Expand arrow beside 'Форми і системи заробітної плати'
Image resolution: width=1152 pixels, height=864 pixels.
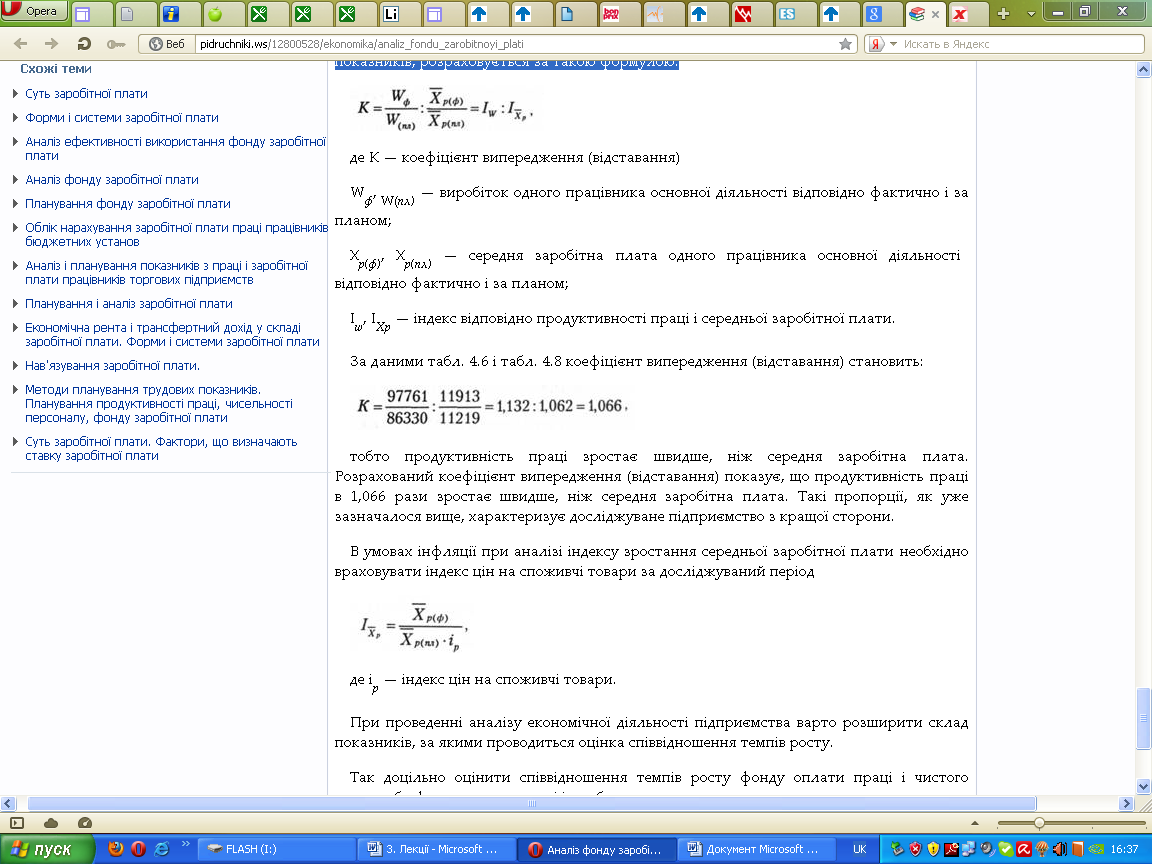(x=15, y=117)
